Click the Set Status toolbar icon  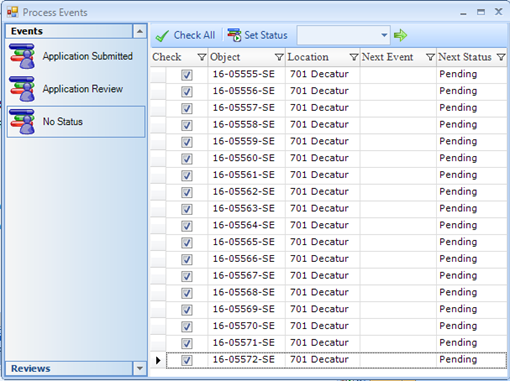[234, 35]
